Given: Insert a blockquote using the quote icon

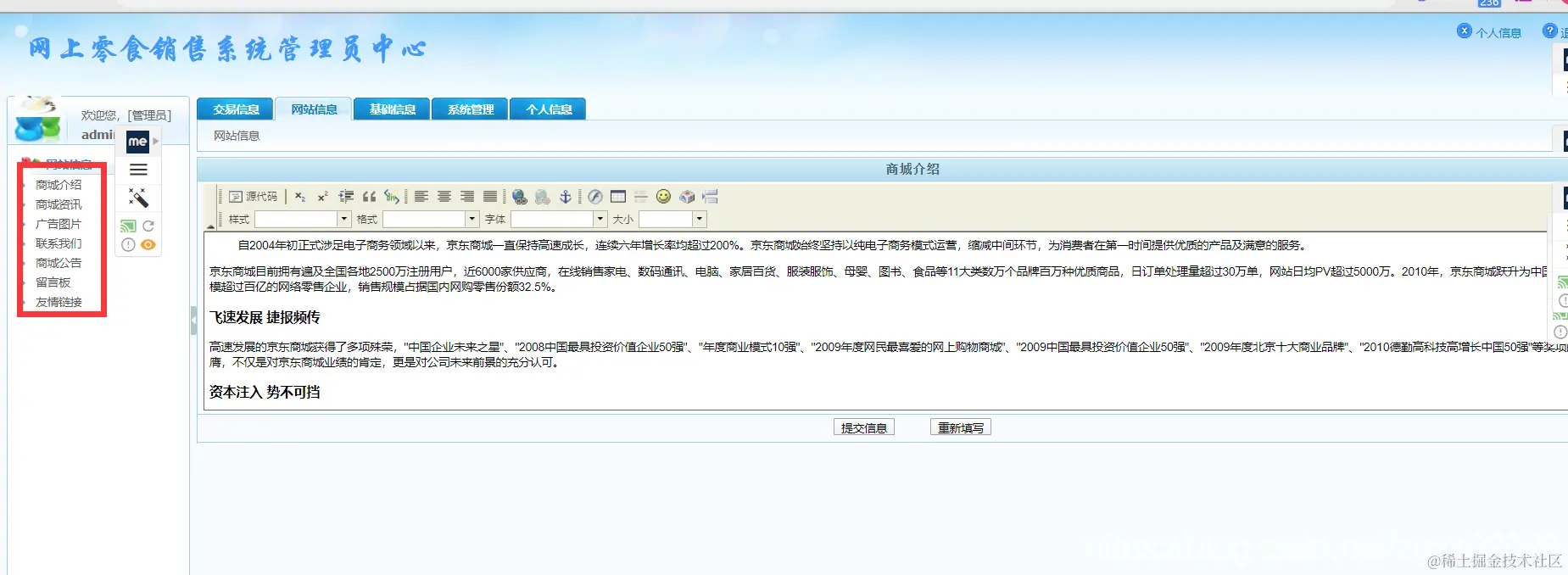Looking at the screenshot, I should click(x=369, y=197).
